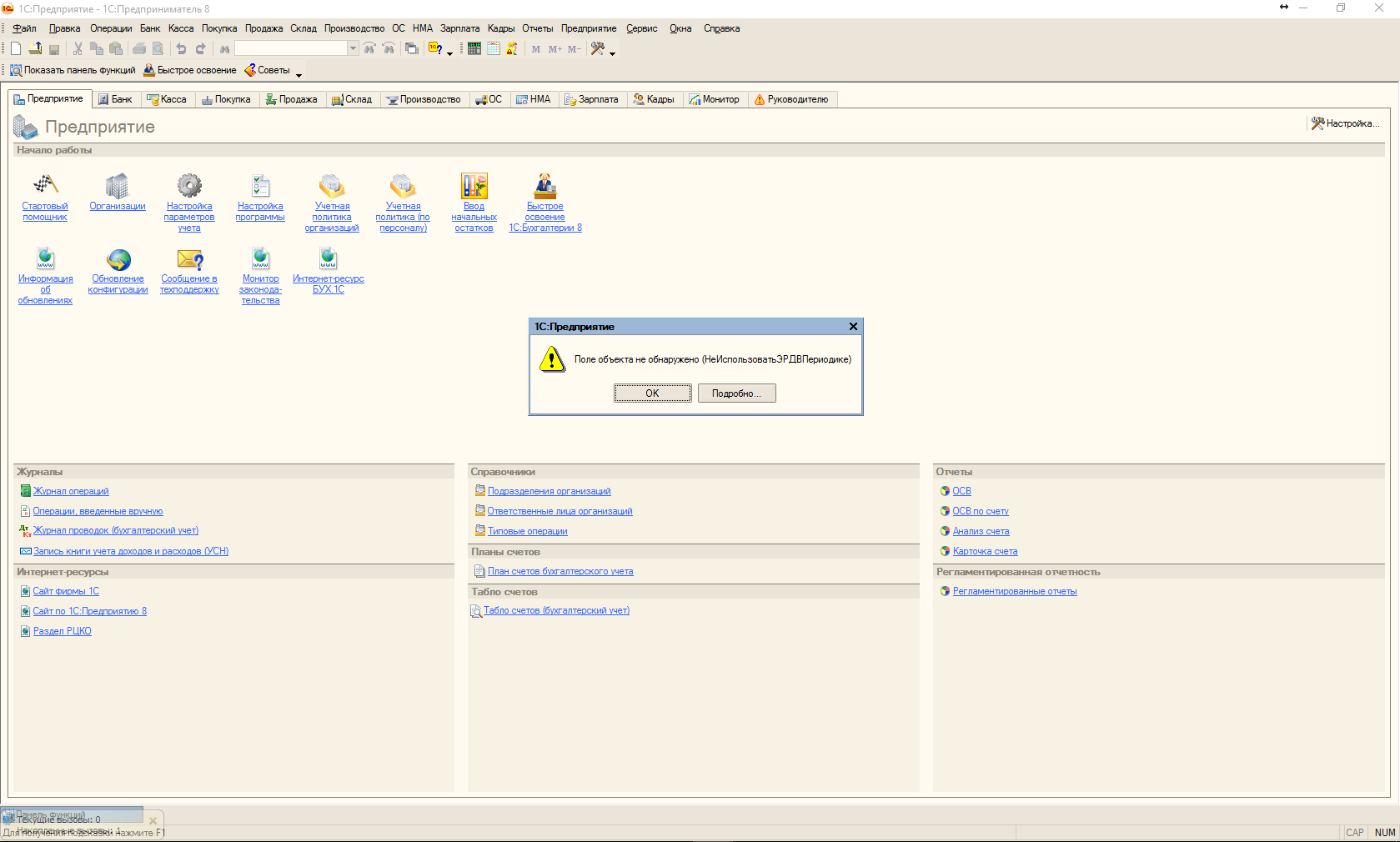The height and width of the screenshot is (842, 1400).
Task: Click the Настройка... button at top right
Action: tap(1345, 123)
